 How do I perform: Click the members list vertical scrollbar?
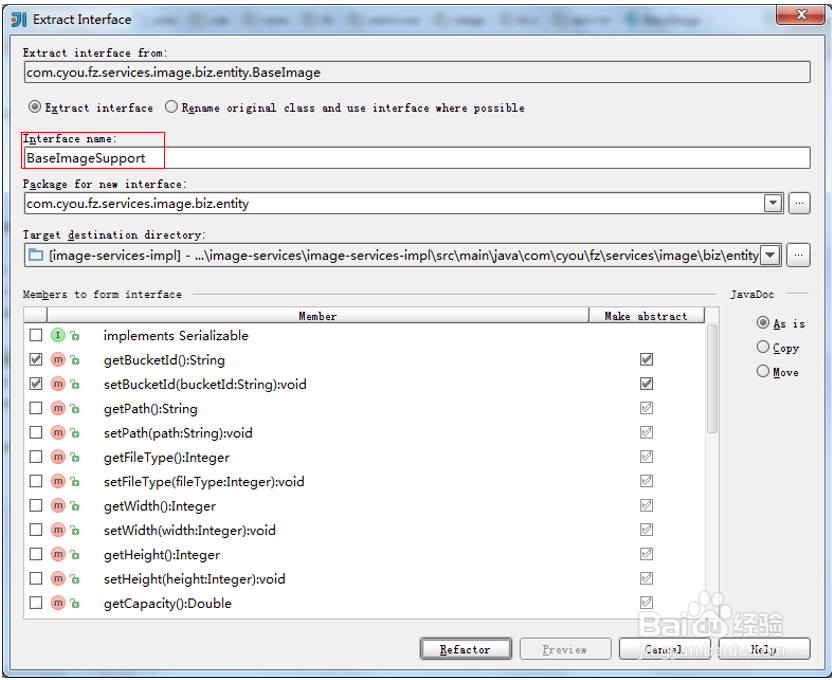[712, 379]
